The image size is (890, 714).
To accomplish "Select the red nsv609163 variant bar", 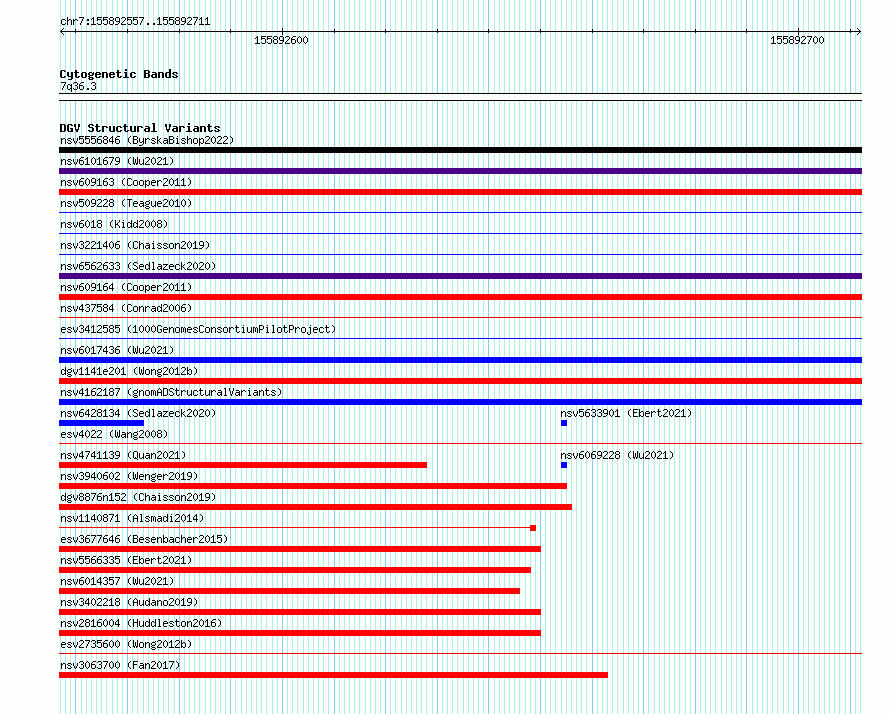I will pos(460,192).
